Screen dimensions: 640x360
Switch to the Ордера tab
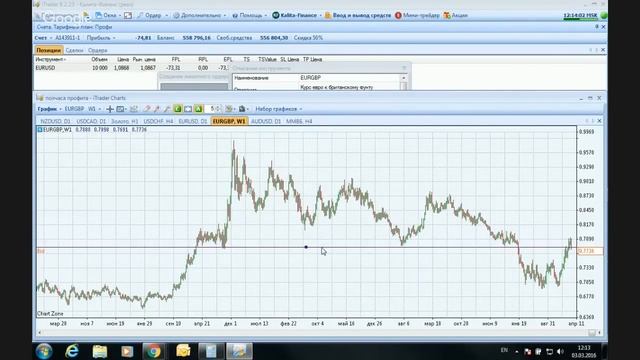(98, 50)
